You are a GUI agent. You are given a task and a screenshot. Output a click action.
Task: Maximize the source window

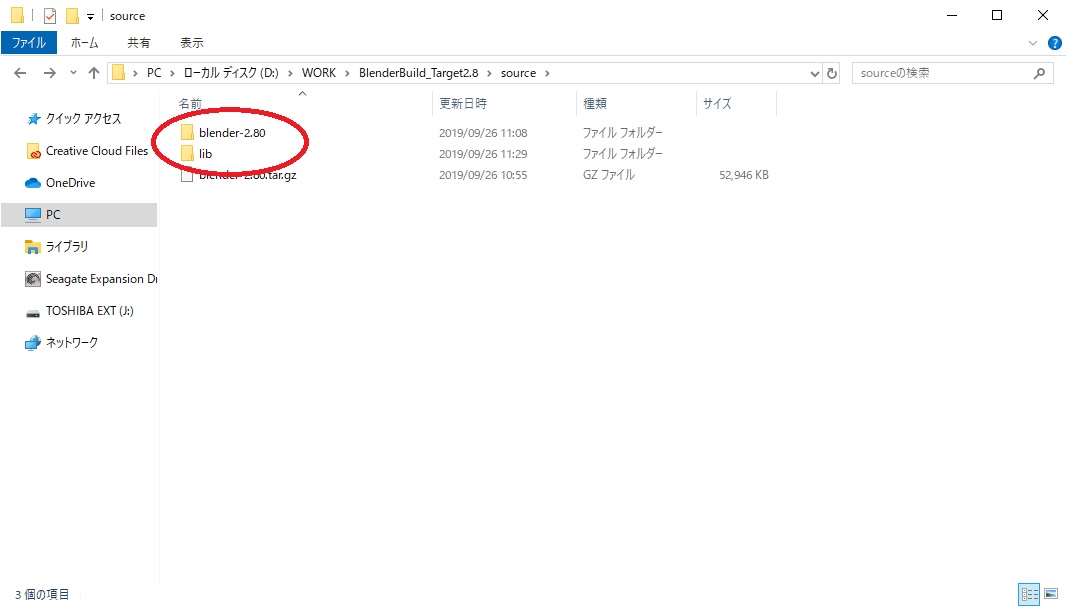tap(997, 15)
